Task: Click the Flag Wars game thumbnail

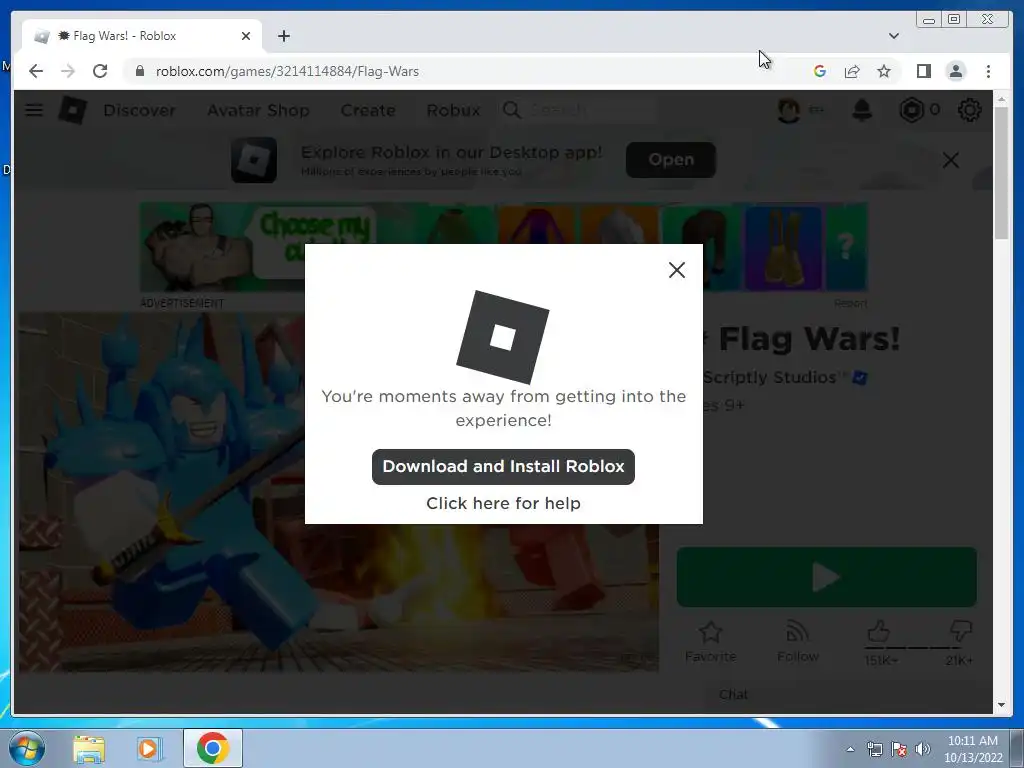Action: [338, 492]
